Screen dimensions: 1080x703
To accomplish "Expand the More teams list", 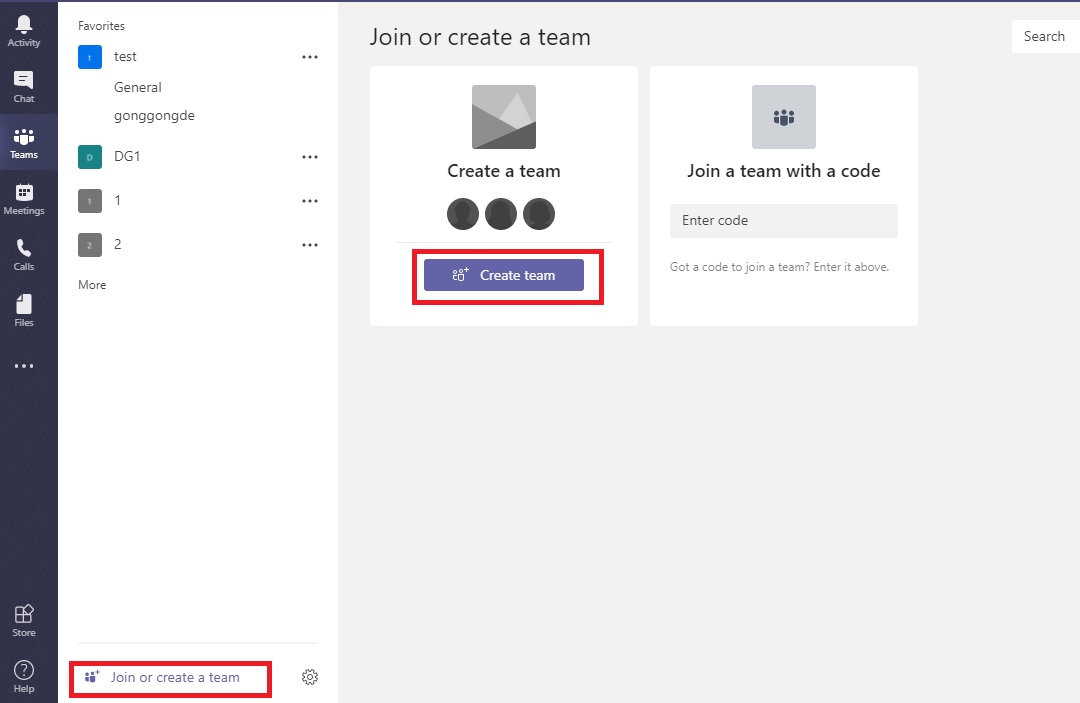I will click(x=92, y=285).
